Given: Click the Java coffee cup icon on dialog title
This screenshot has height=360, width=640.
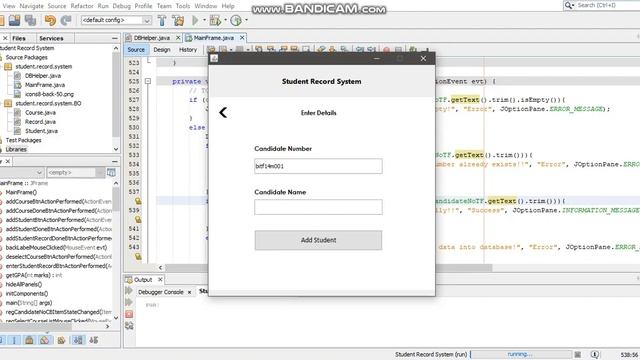Looking at the screenshot, I should pyautogui.click(x=214, y=58).
